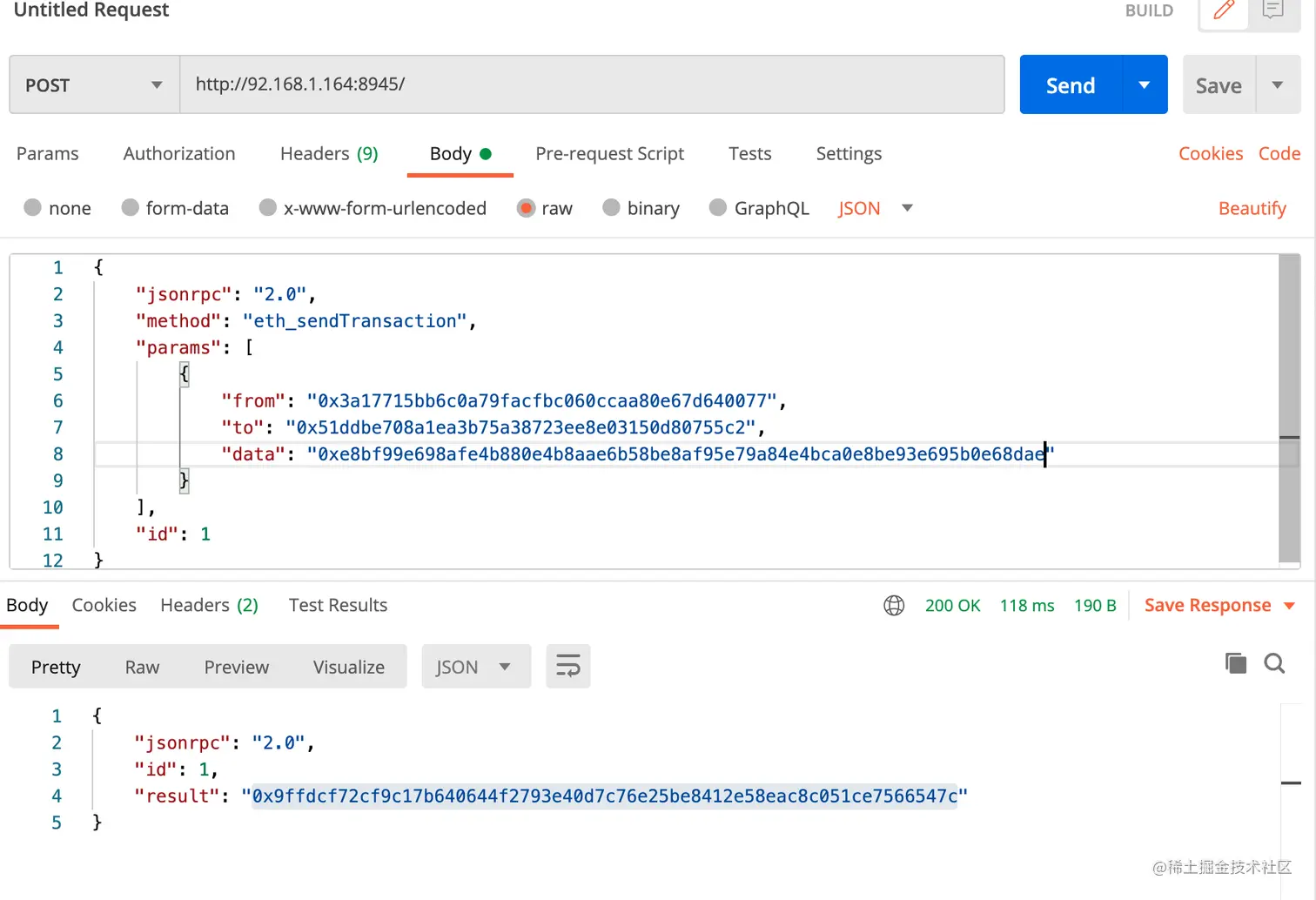This screenshot has height=900, width=1316.
Task: Click the 190 B response size
Action: [x=1095, y=606]
